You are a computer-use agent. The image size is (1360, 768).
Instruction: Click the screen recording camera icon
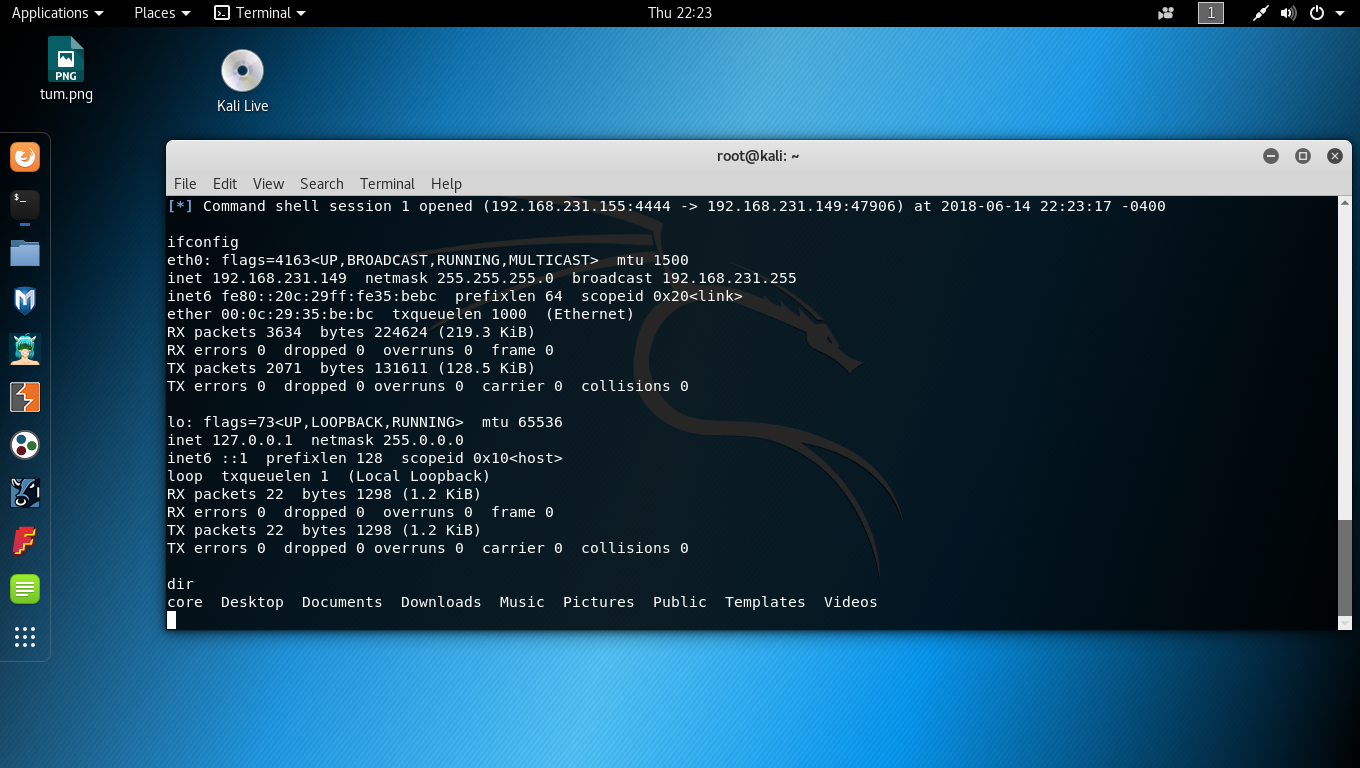1166,13
